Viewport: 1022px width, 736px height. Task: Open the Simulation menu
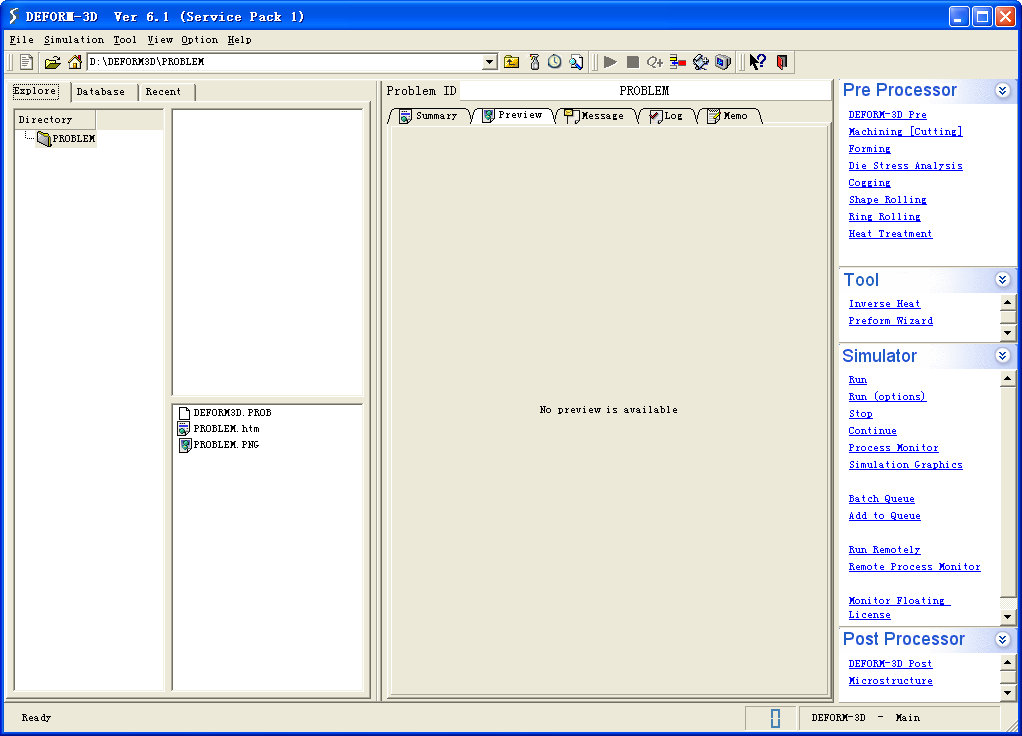[x=73, y=40]
